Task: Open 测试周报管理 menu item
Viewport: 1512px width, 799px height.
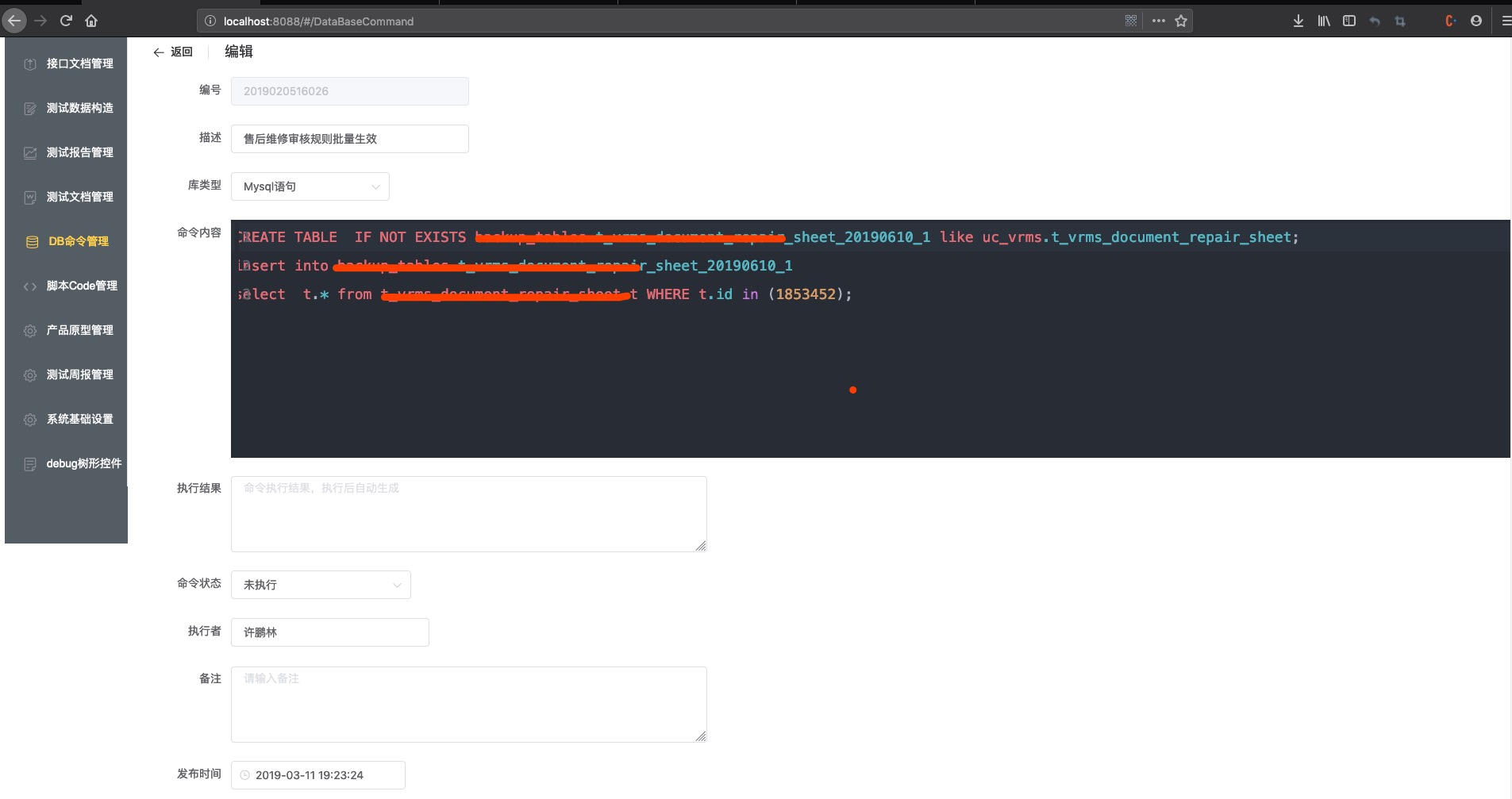Action: click(x=66, y=375)
